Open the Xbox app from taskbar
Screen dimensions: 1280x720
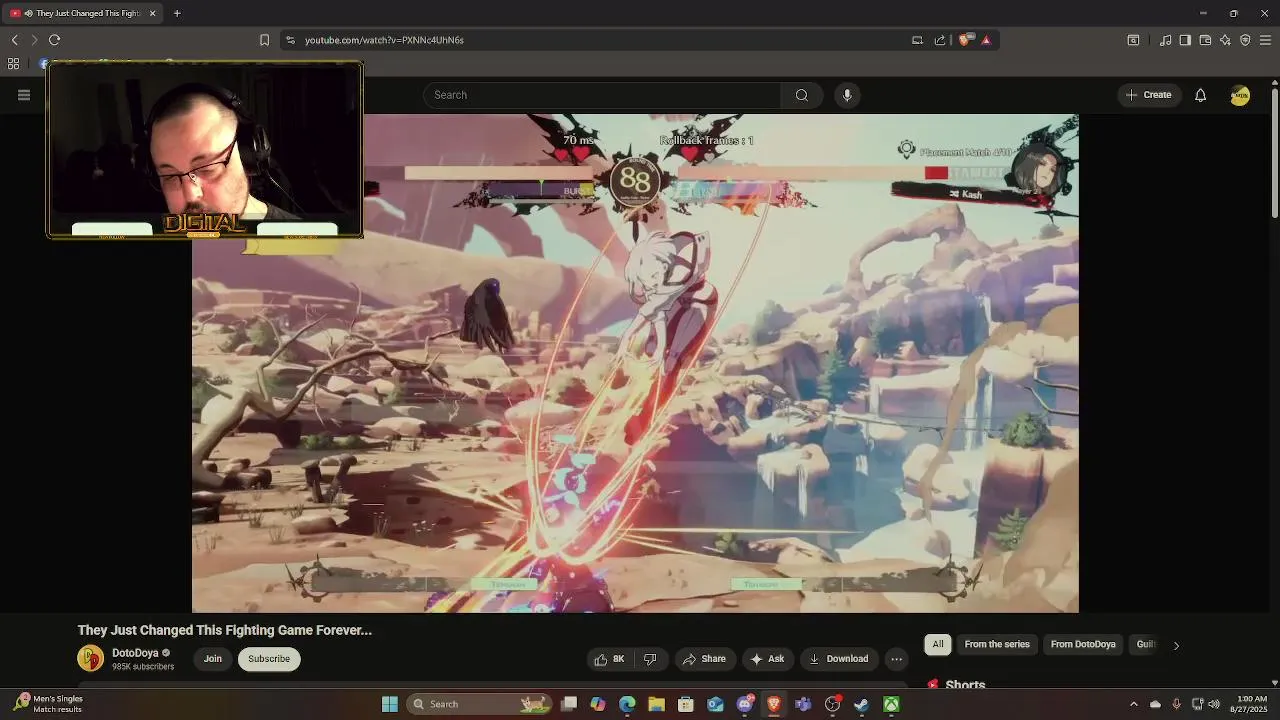tap(890, 704)
